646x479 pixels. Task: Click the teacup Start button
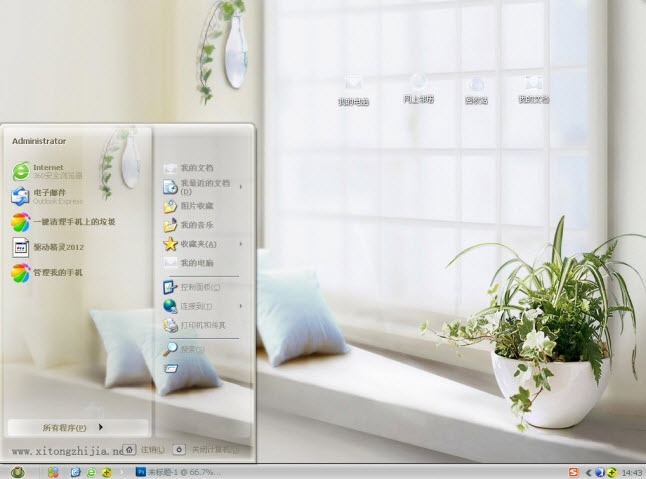[x=17, y=472]
